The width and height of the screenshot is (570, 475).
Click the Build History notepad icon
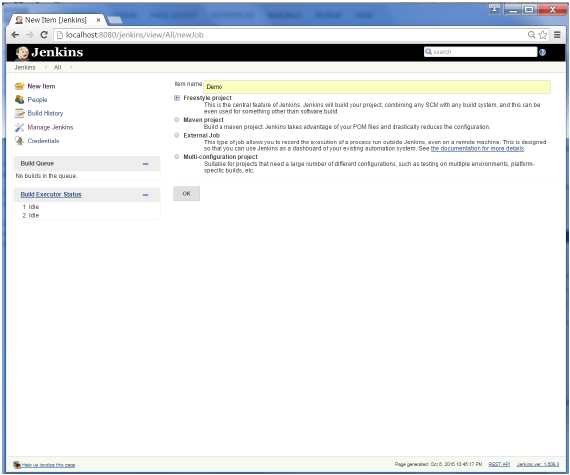point(19,113)
